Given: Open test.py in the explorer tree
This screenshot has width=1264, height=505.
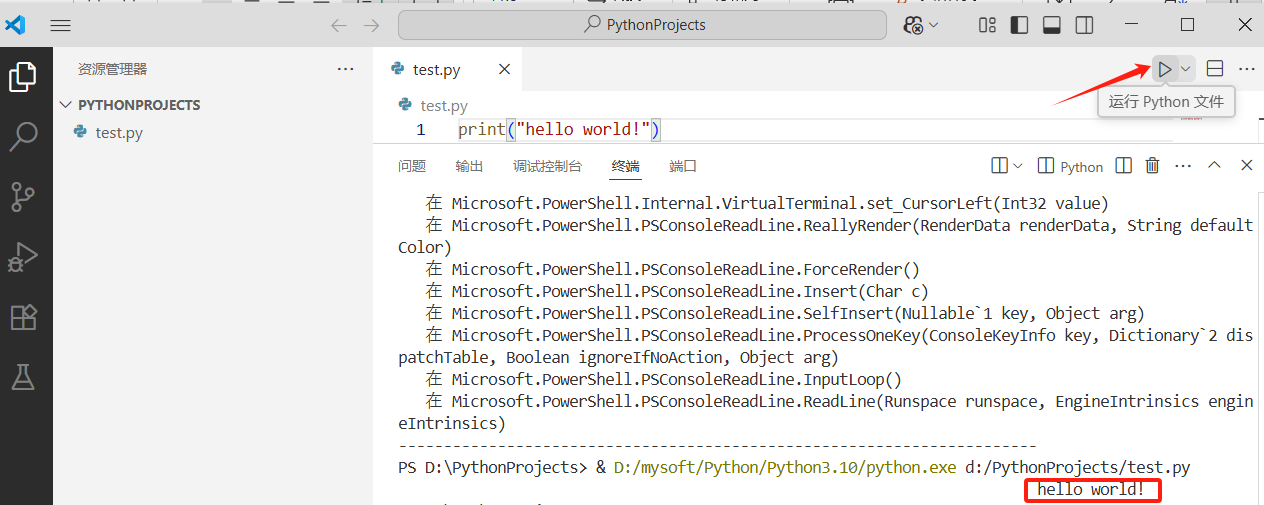Looking at the screenshot, I should 118,132.
